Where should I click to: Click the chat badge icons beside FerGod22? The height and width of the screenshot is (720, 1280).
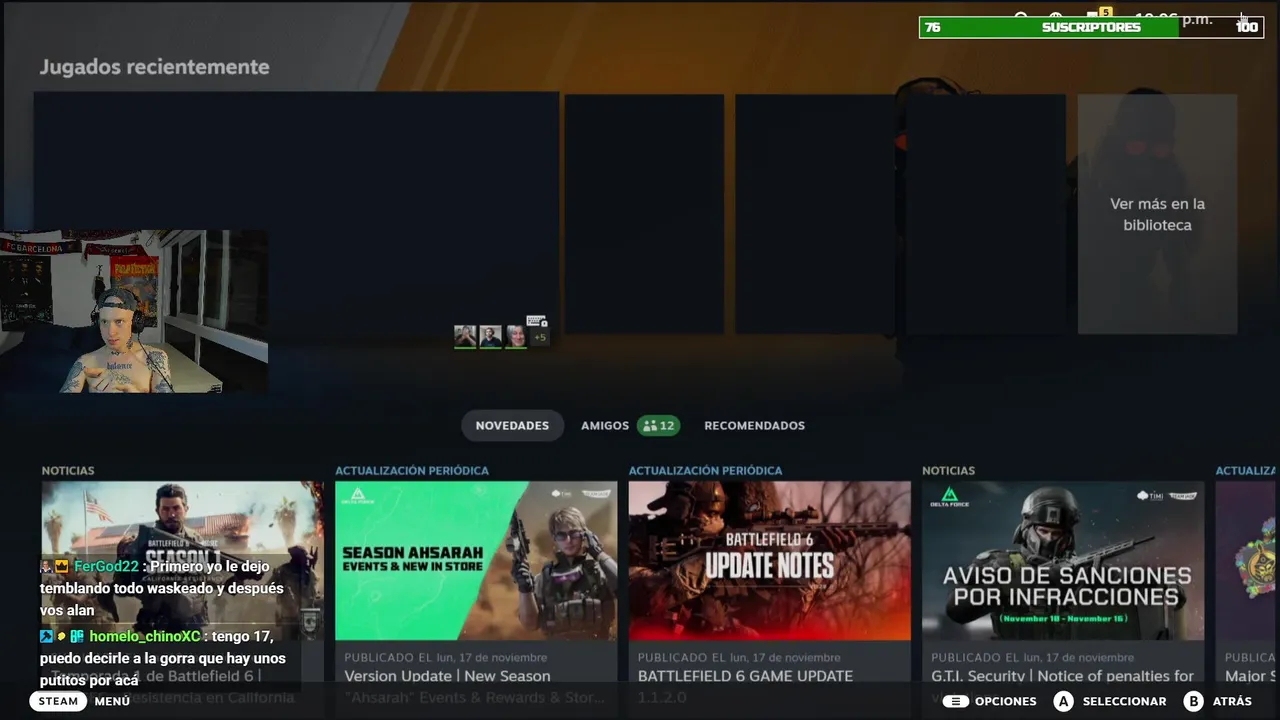point(54,566)
